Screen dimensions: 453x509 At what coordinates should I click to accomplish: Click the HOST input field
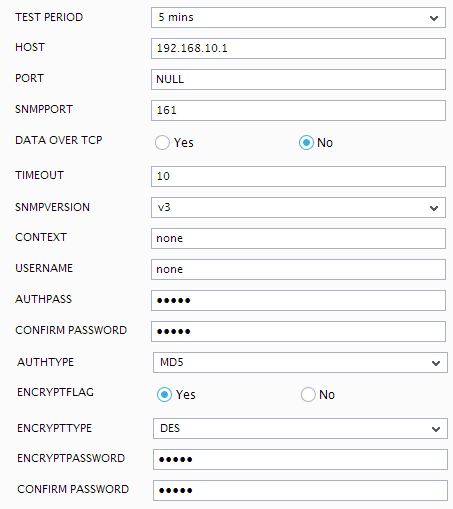click(298, 49)
